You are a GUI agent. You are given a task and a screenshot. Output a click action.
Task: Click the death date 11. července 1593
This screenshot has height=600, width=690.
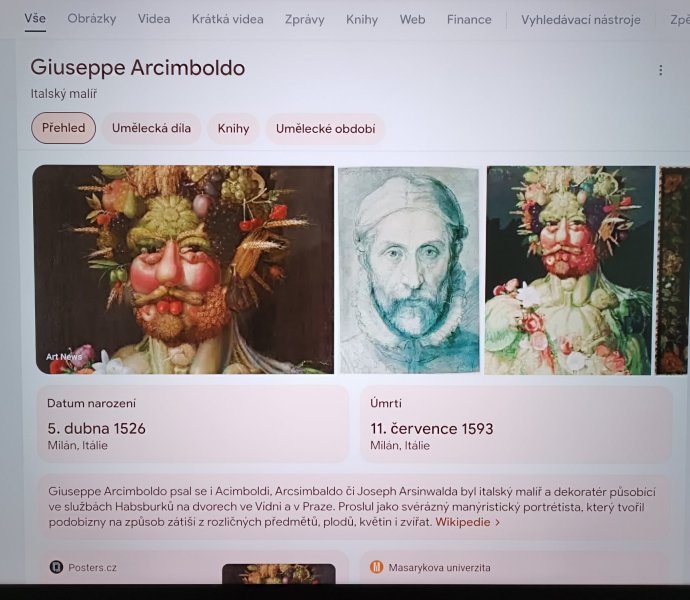tap(432, 428)
